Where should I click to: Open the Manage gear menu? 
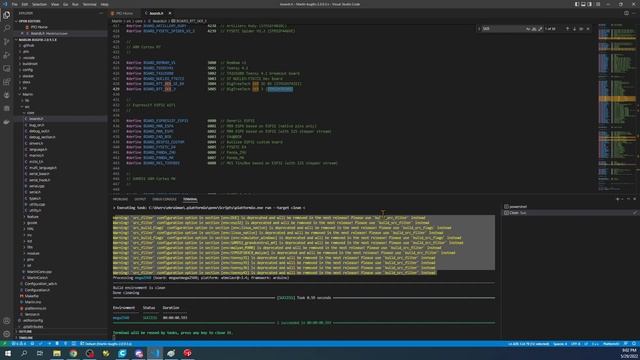click(x=7, y=334)
